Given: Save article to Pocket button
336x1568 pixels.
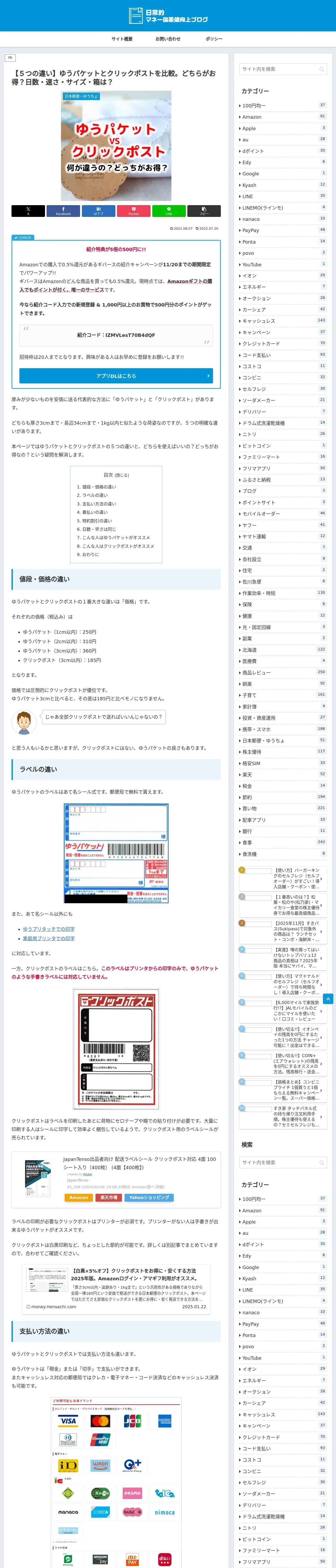Looking at the screenshot, I should click(x=133, y=211).
